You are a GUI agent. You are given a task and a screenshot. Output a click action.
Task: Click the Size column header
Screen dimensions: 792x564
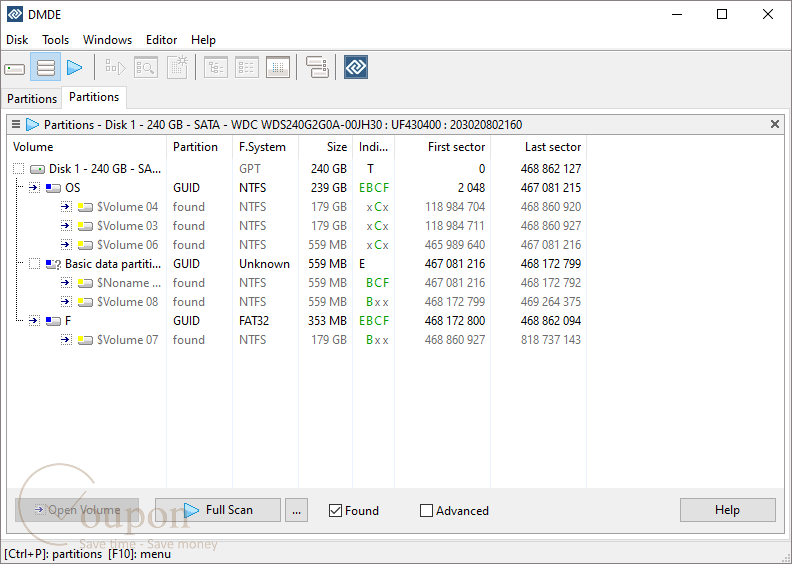point(326,147)
